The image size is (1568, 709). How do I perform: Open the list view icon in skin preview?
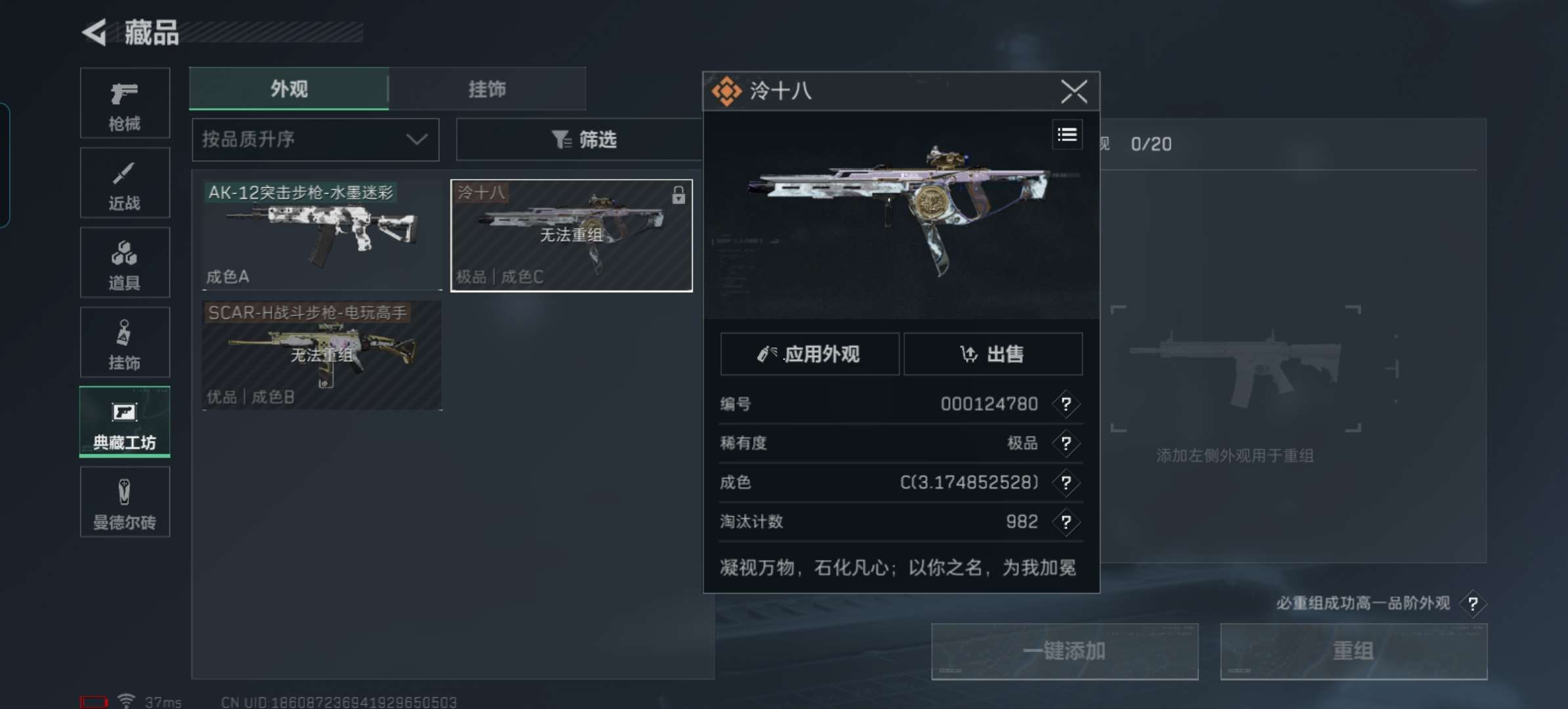pyautogui.click(x=1067, y=135)
